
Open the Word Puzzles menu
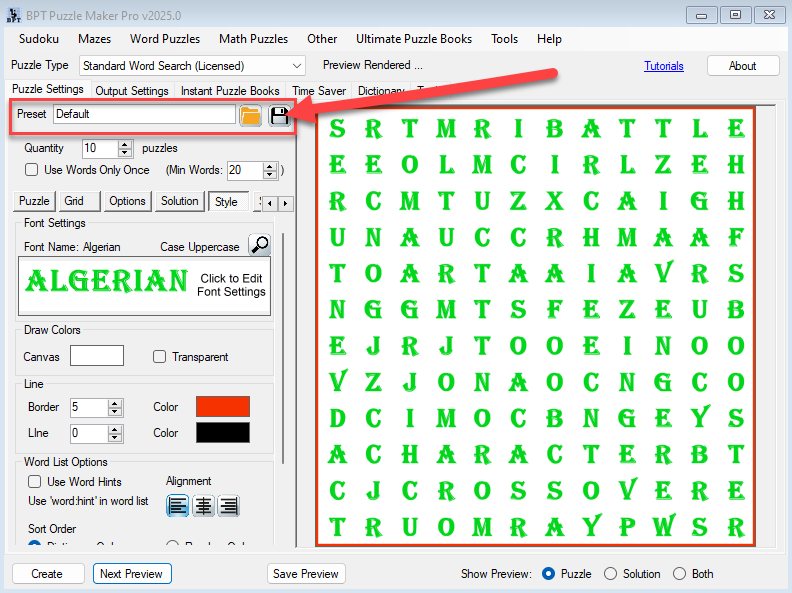(167, 39)
